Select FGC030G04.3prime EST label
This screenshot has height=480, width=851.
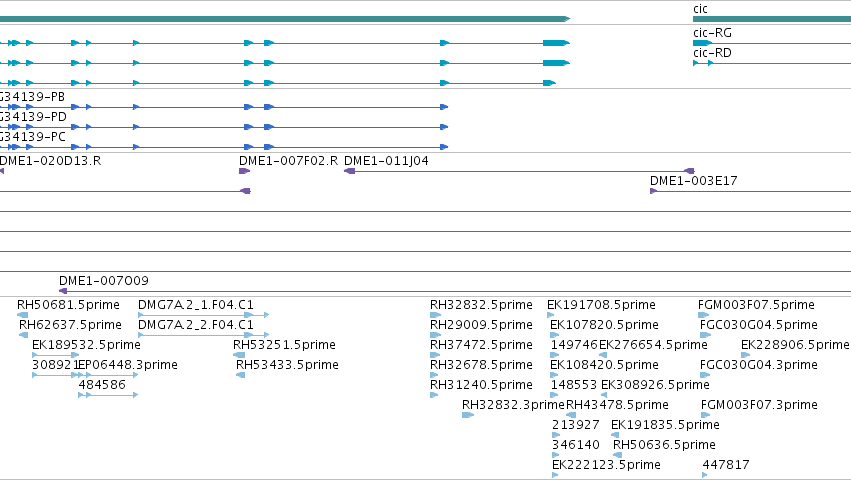(x=759, y=365)
